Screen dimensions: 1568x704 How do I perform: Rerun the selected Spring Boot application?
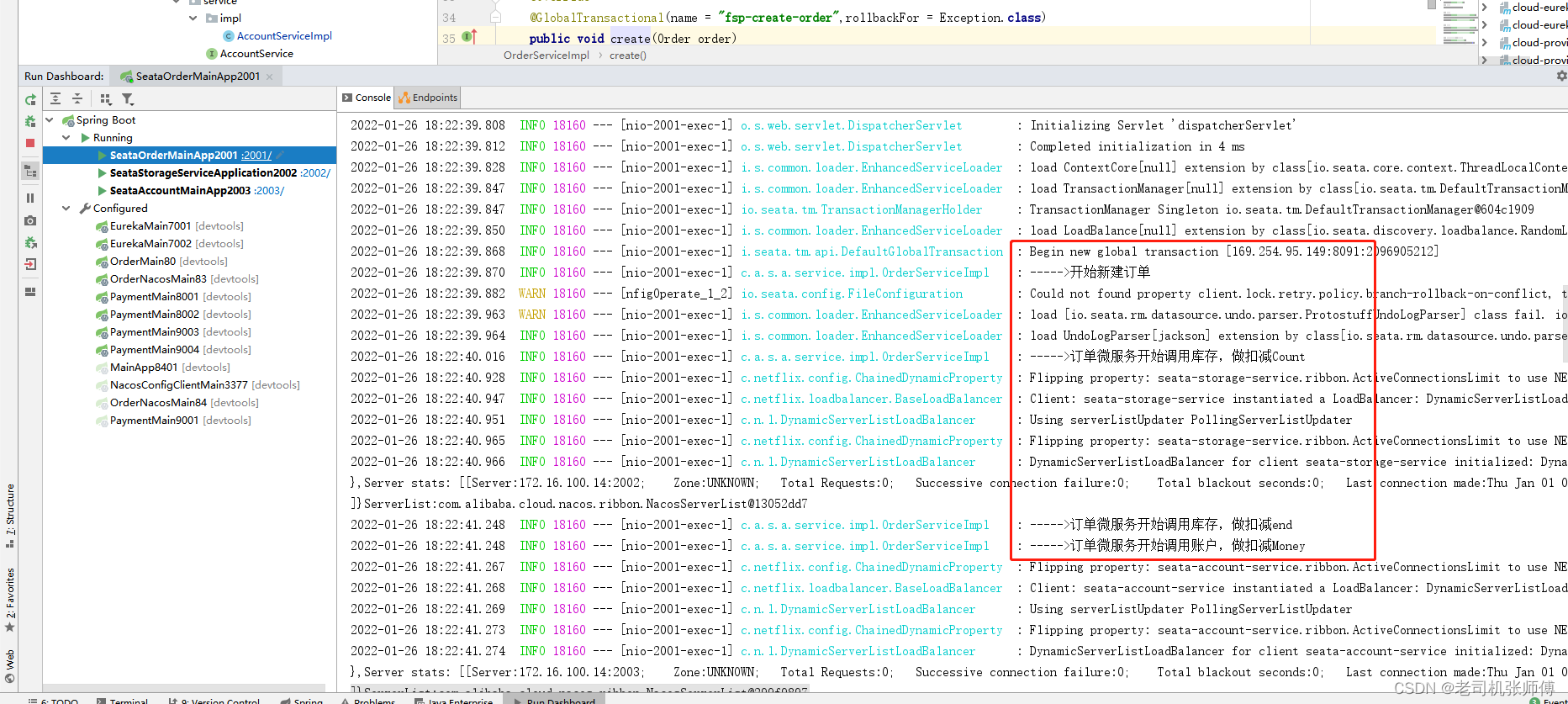[30, 99]
